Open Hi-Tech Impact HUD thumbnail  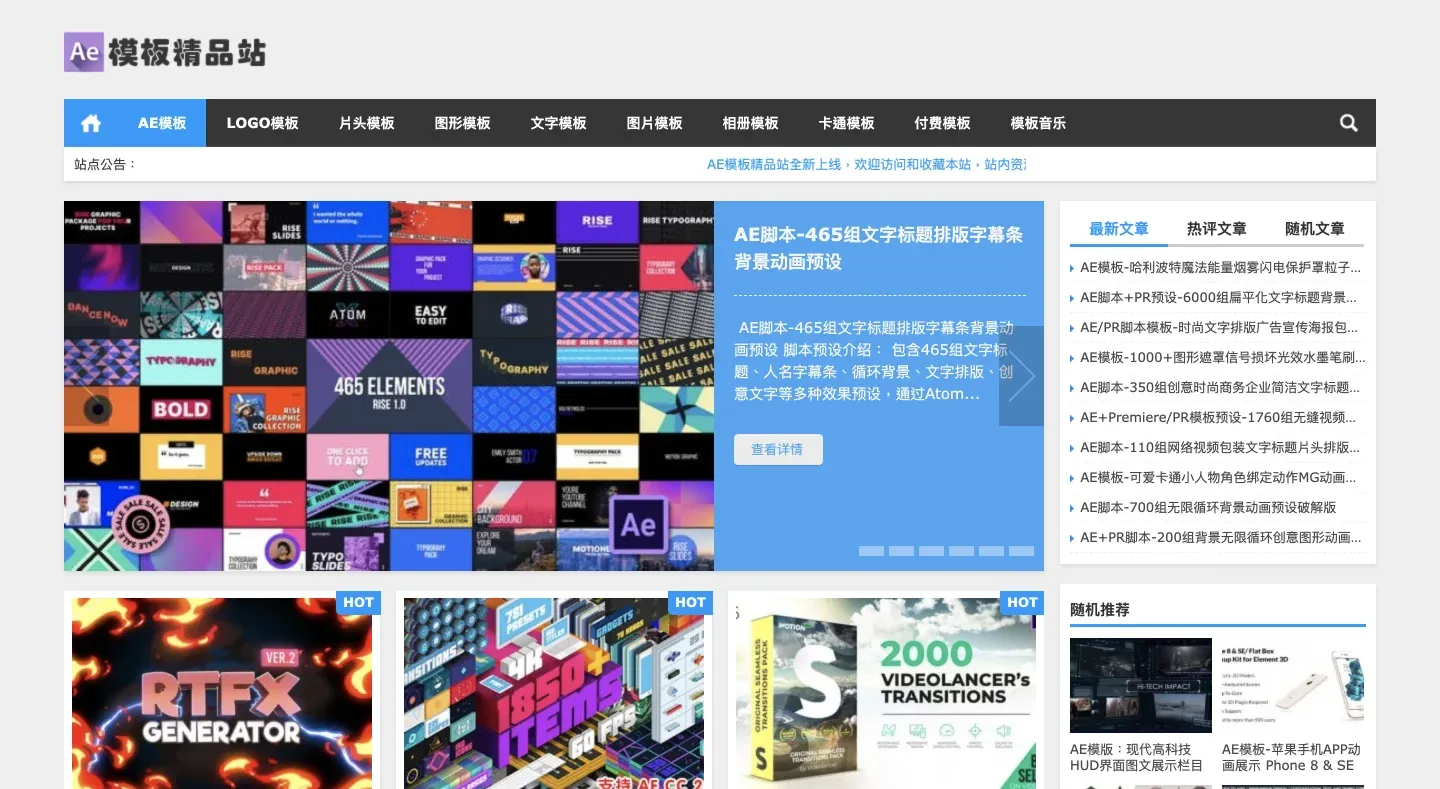1141,685
